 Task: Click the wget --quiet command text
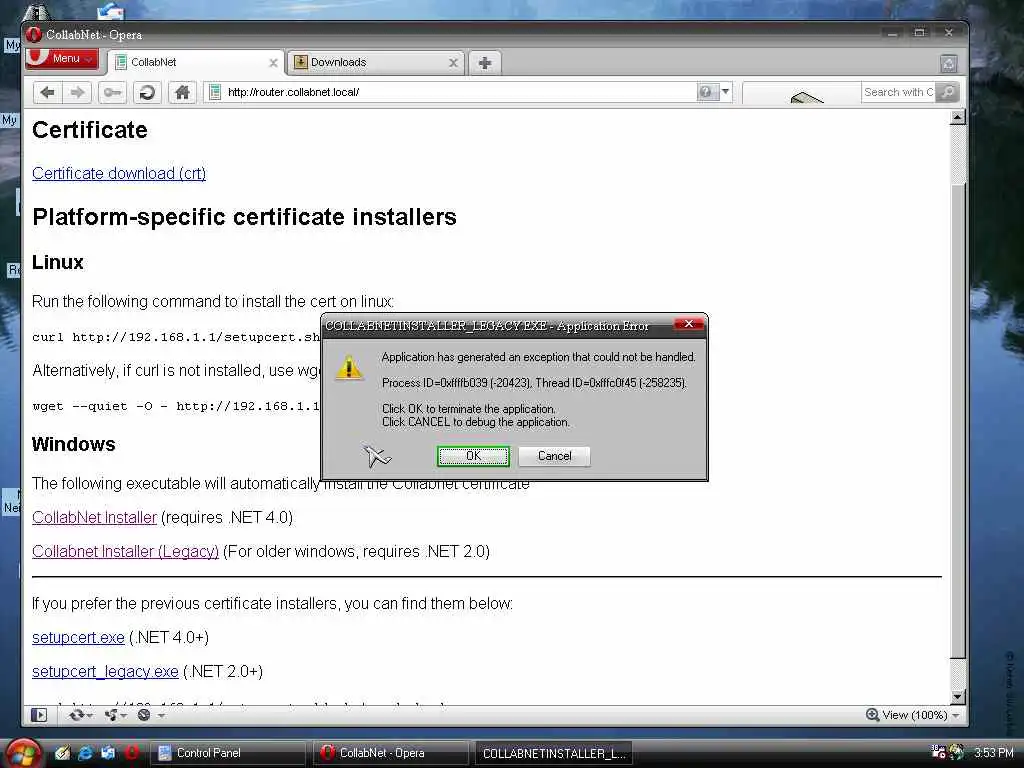pyautogui.click(x=176, y=406)
